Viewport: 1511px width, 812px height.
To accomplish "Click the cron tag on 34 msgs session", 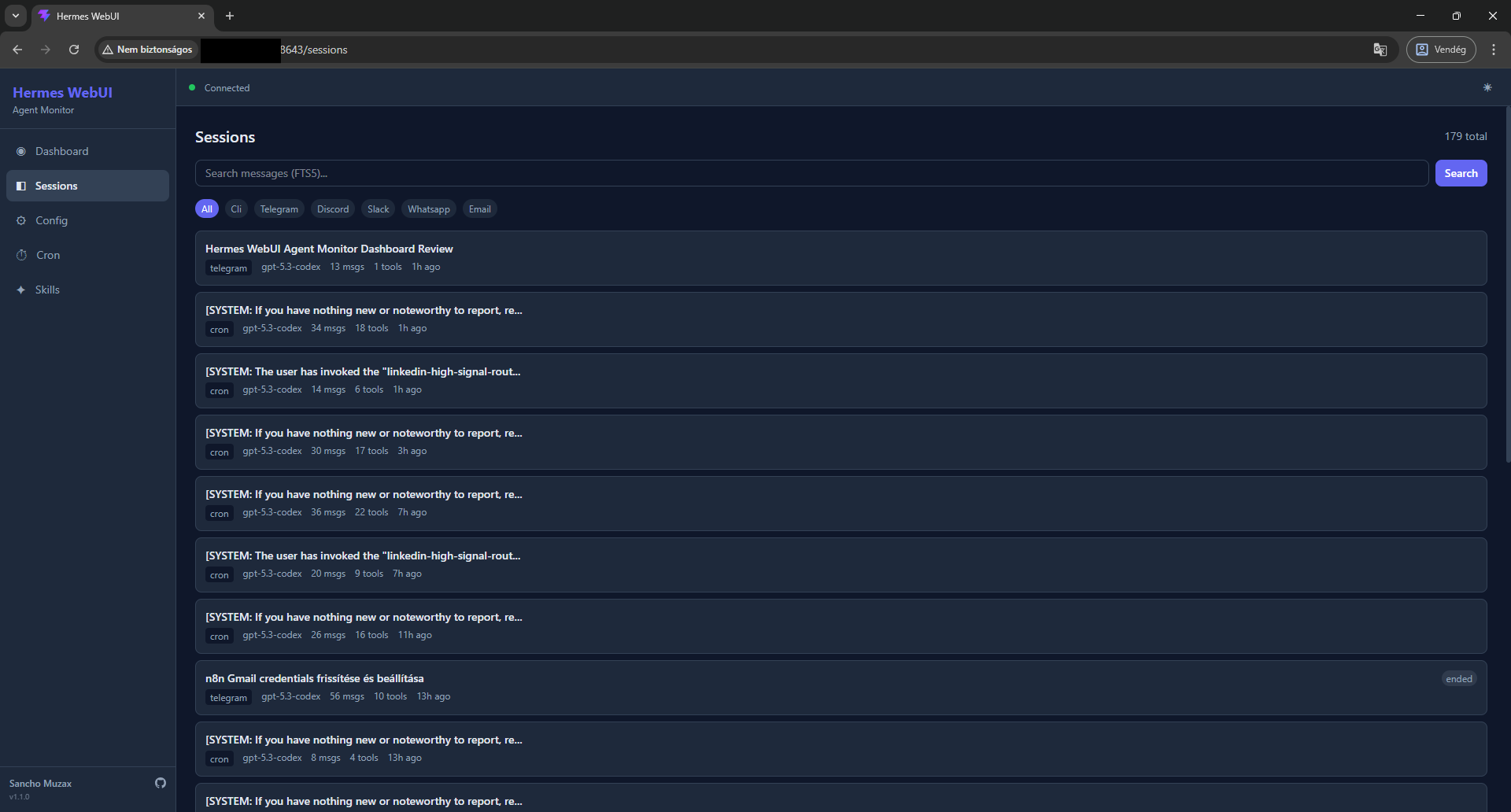I will point(220,330).
